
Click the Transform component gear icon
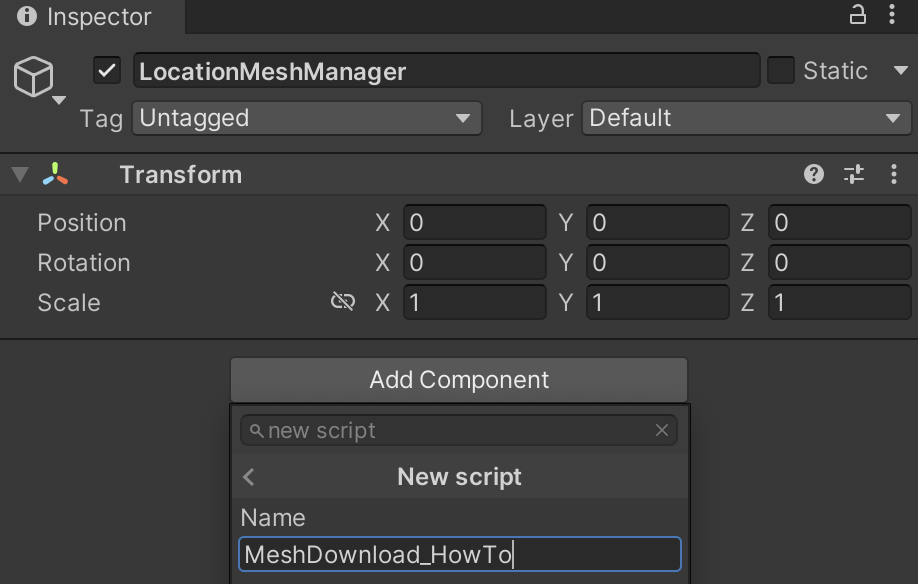[x=854, y=174]
